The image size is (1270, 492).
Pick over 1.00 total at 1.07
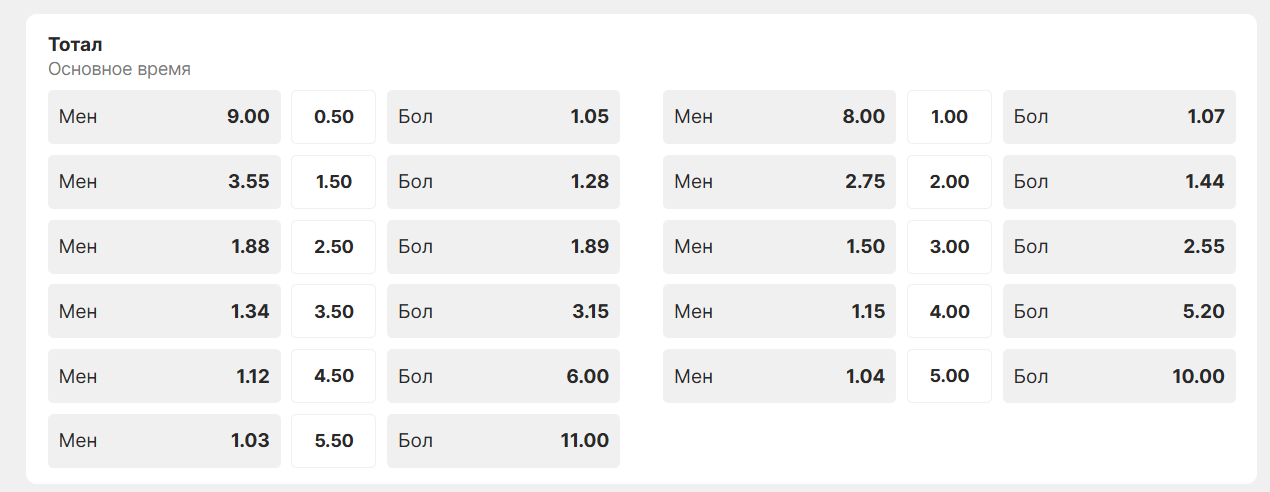click(1119, 117)
